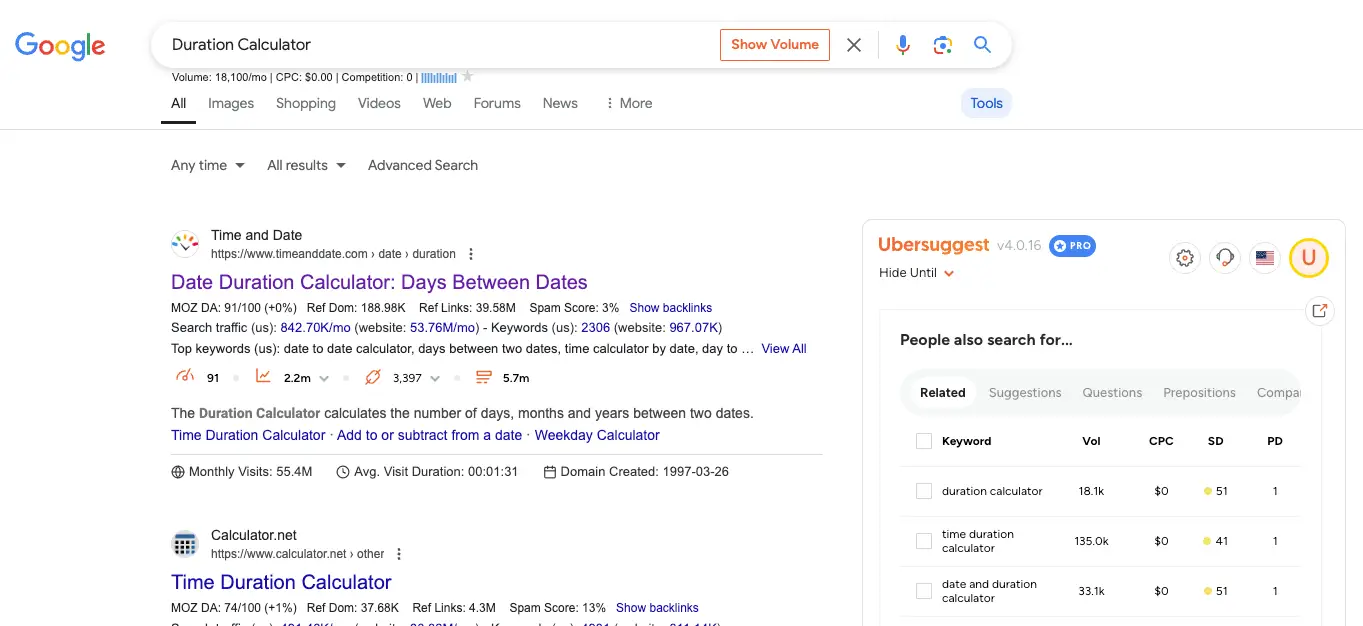
Task: Click the domain authority gauge icon showing 91
Action: point(185,377)
